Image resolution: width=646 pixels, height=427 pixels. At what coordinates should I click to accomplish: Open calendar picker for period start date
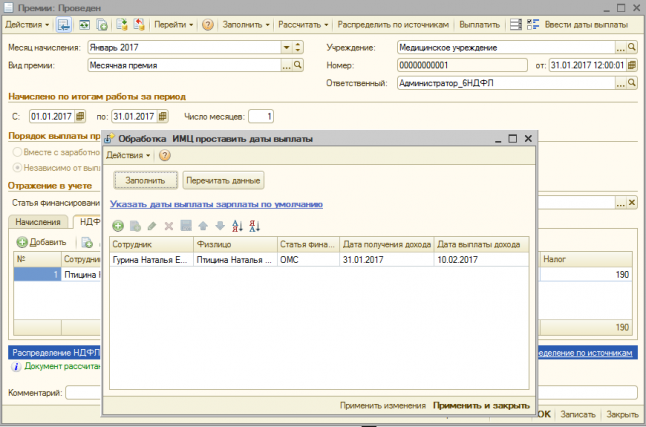pos(80,116)
